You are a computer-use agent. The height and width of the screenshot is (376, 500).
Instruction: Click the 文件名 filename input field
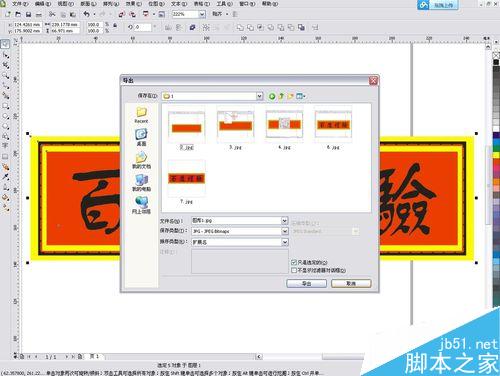click(x=236, y=221)
